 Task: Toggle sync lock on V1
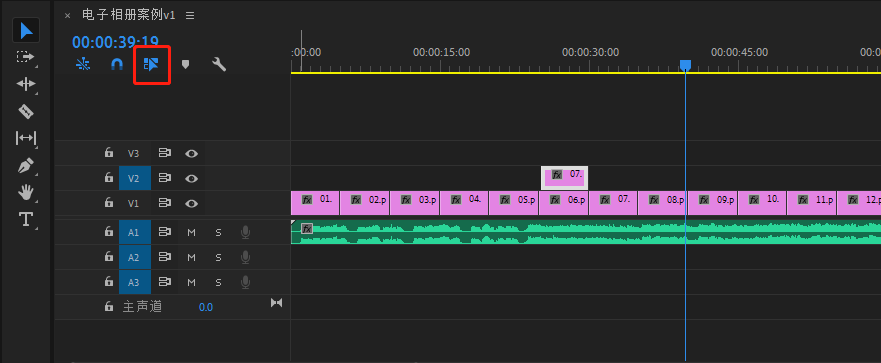coord(165,203)
